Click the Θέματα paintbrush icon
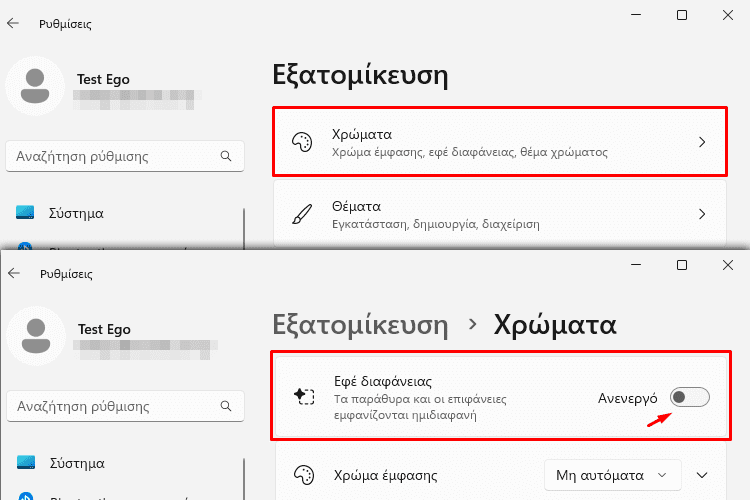750x500 pixels. pos(302,214)
